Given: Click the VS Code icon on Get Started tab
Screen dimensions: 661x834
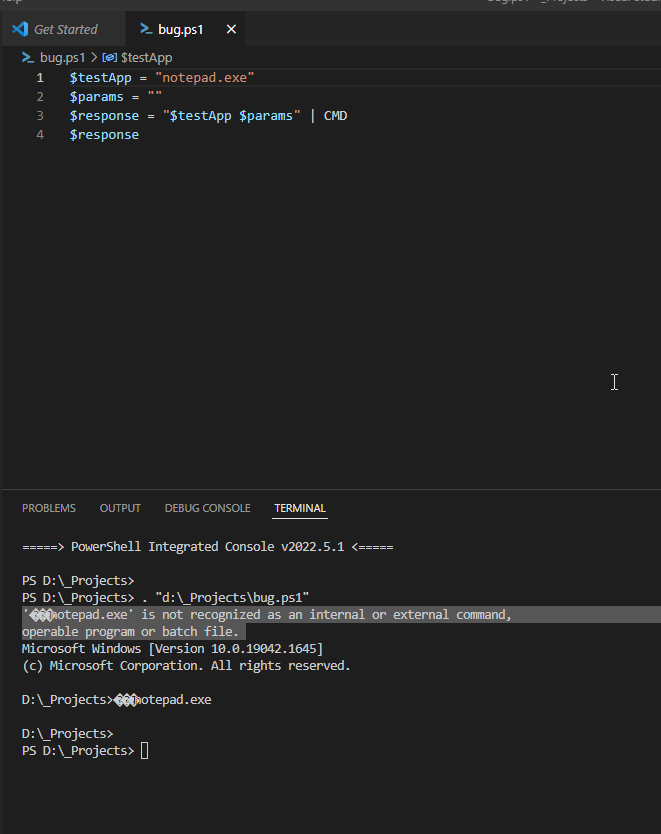Looking at the screenshot, I should coord(20,29).
